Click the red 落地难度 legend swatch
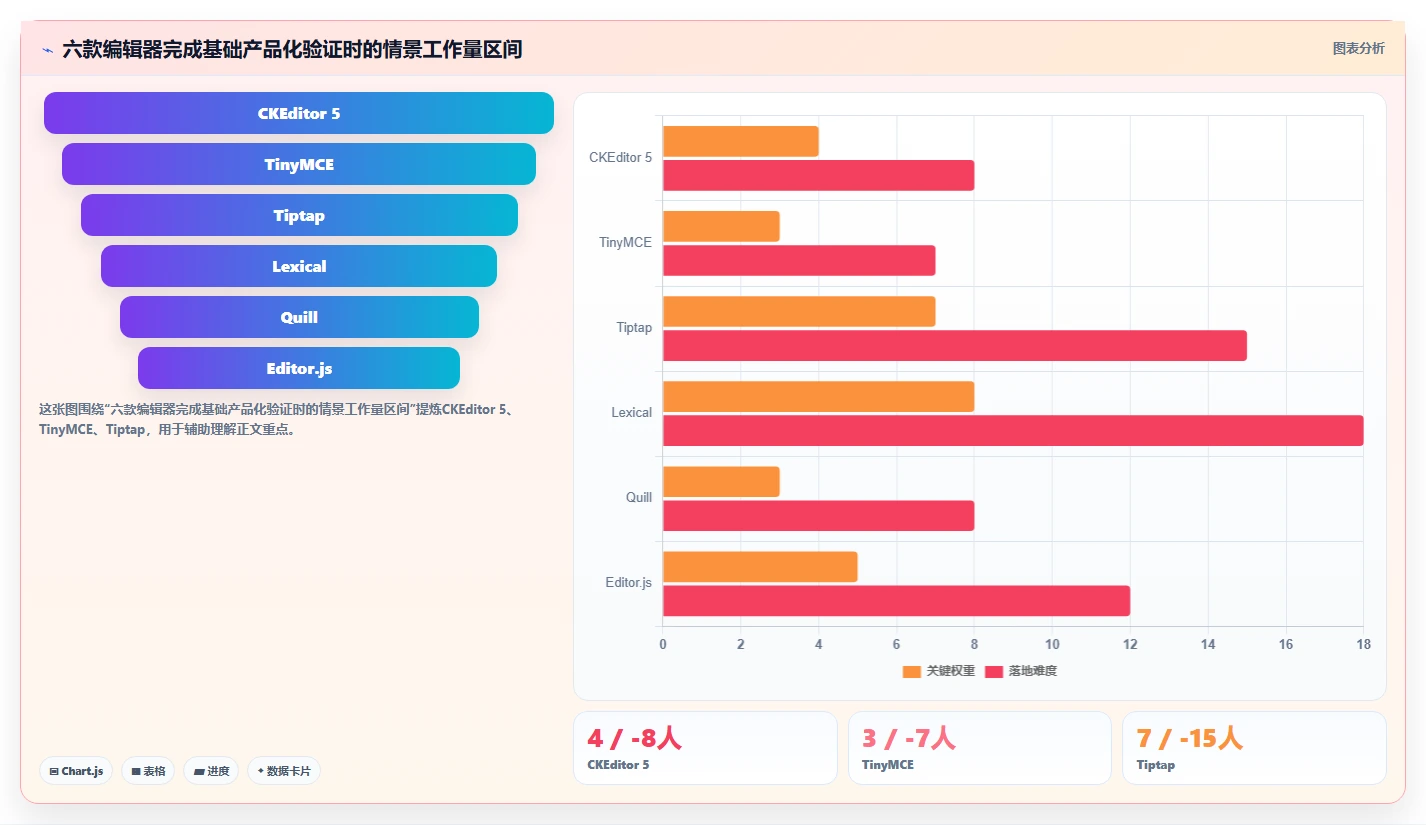The height and width of the screenshot is (825, 1426). (994, 671)
